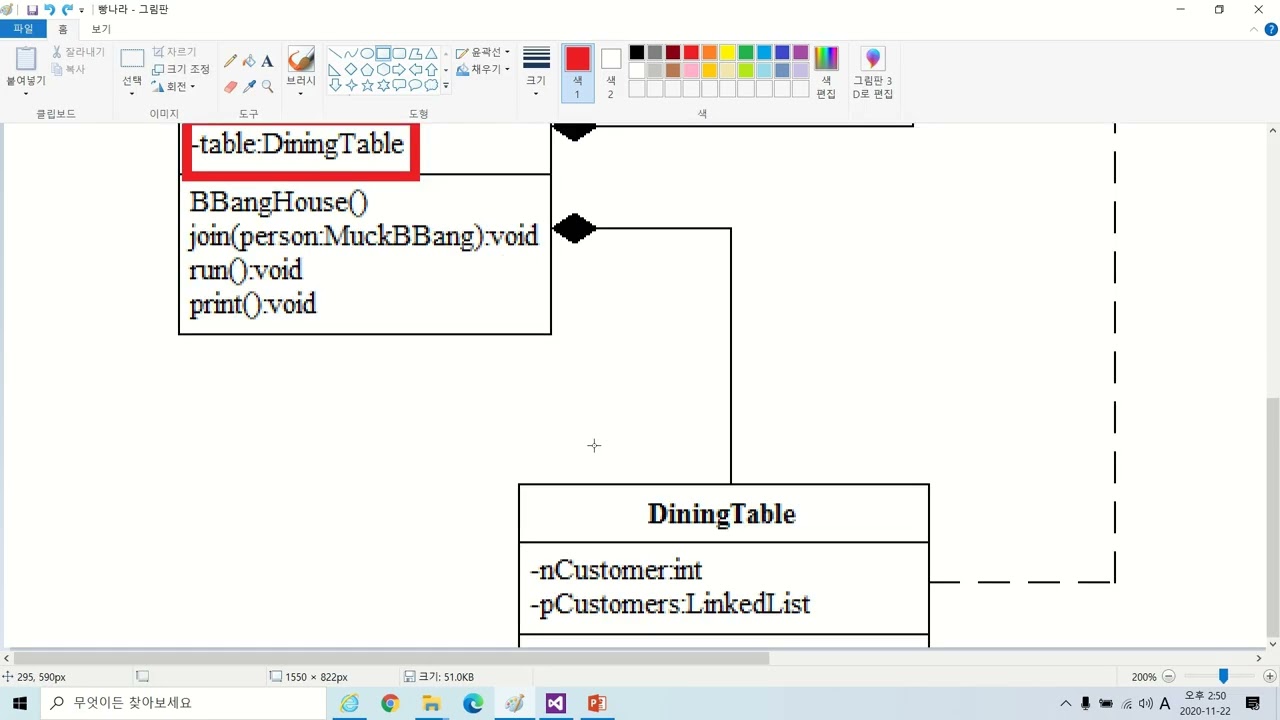Choose the black color swatch
Viewport: 1280px width, 720px height.
pos(637,53)
